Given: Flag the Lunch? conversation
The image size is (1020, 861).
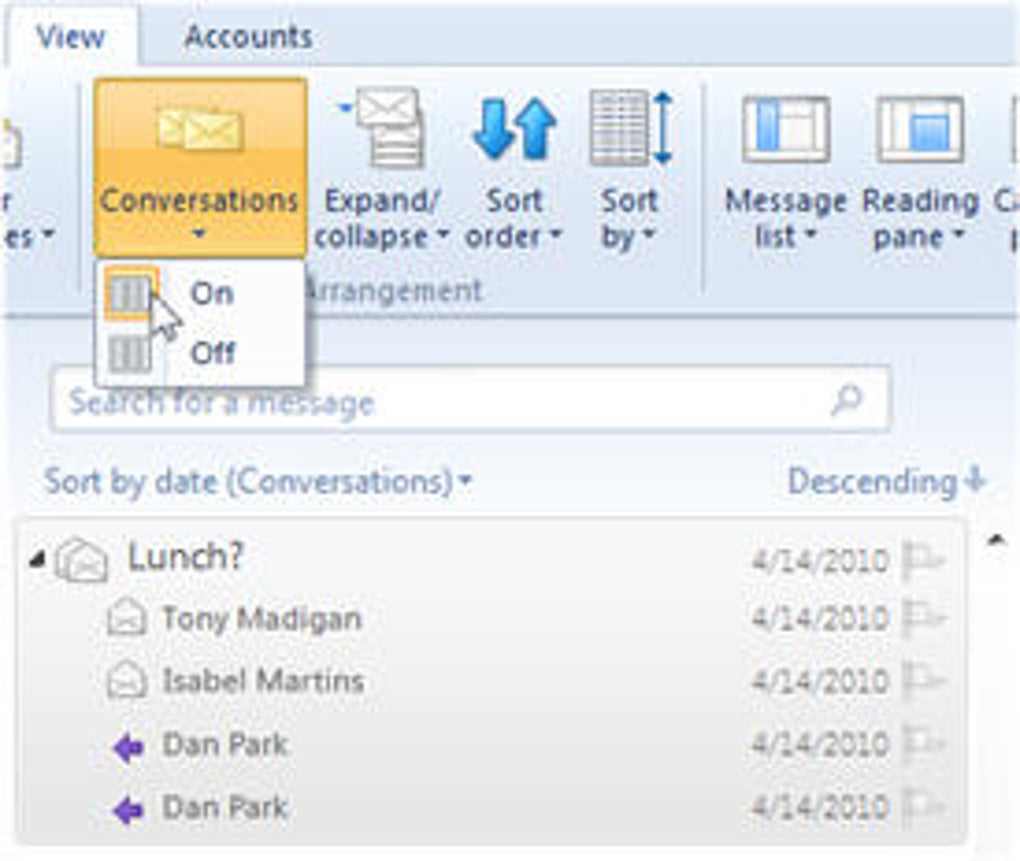Looking at the screenshot, I should (923, 560).
